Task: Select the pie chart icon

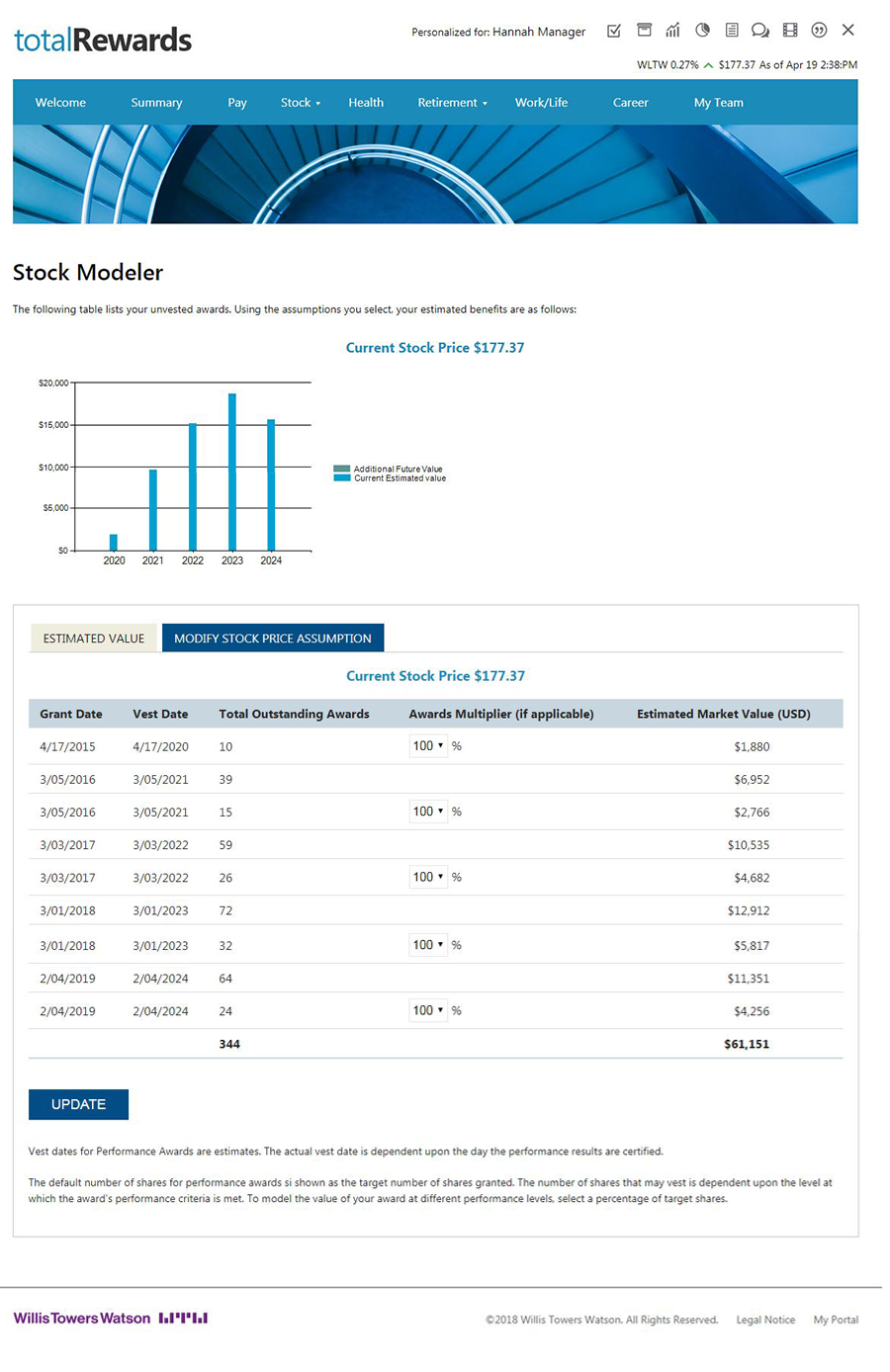Action: (702, 31)
